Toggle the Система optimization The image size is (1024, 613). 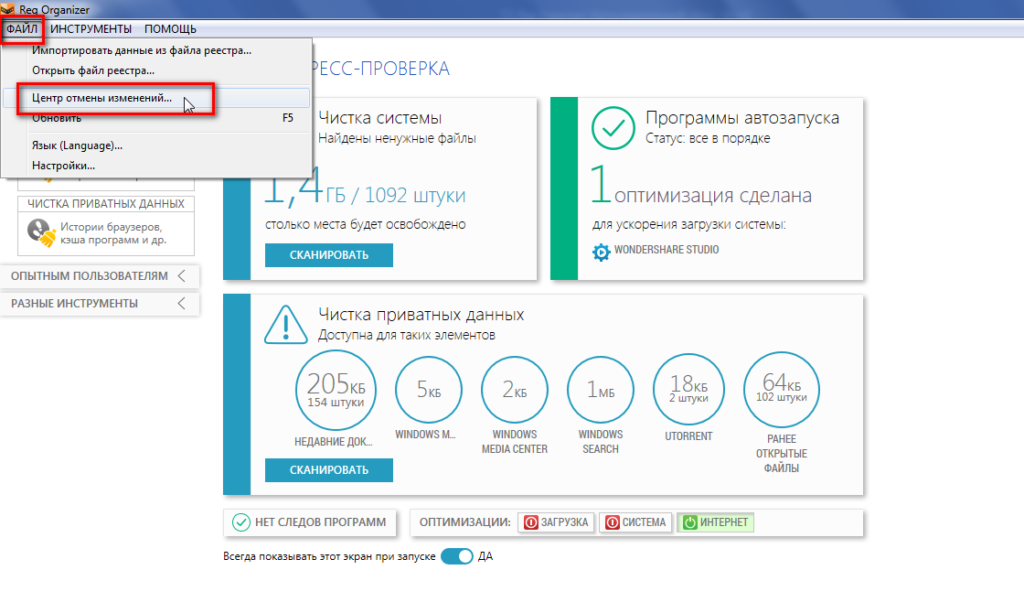tap(635, 522)
